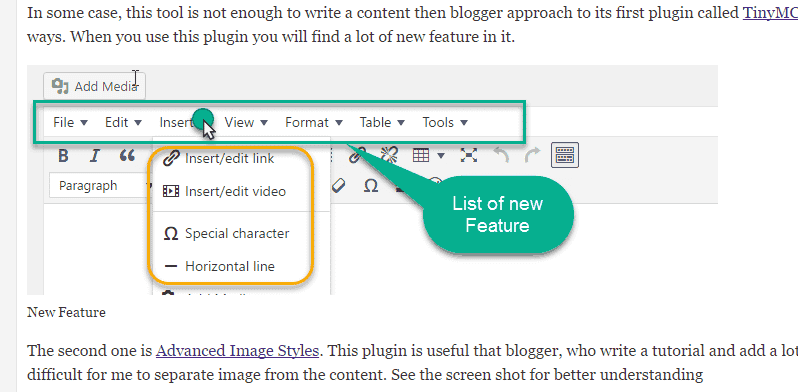Toggle fullscreen editor mode
Screen dimensions: 798x392
pos(469,155)
